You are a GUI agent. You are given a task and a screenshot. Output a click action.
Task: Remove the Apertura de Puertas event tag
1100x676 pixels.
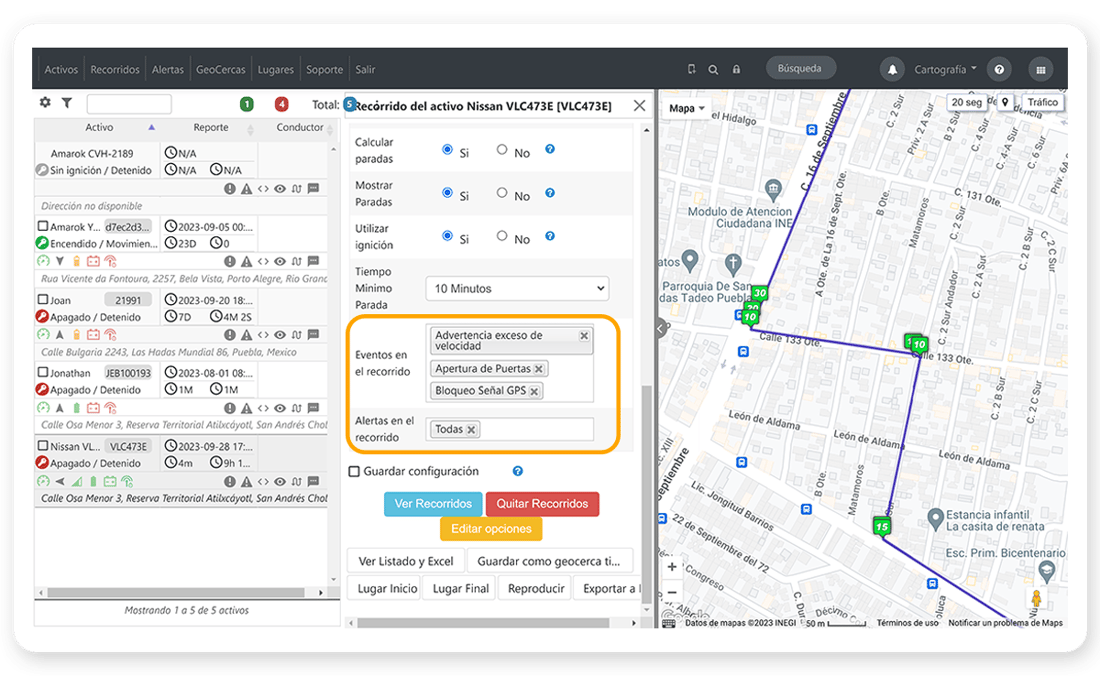539,369
